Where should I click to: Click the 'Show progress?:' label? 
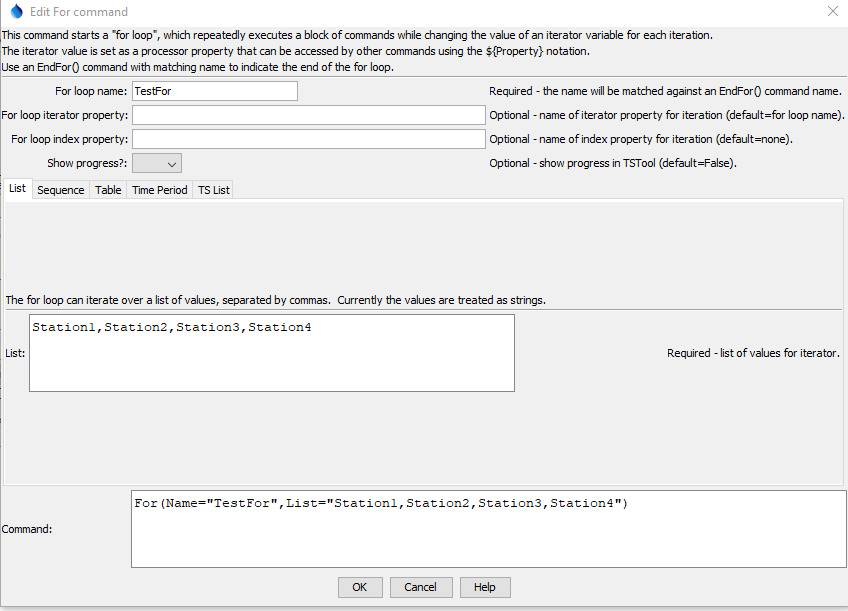click(x=87, y=163)
